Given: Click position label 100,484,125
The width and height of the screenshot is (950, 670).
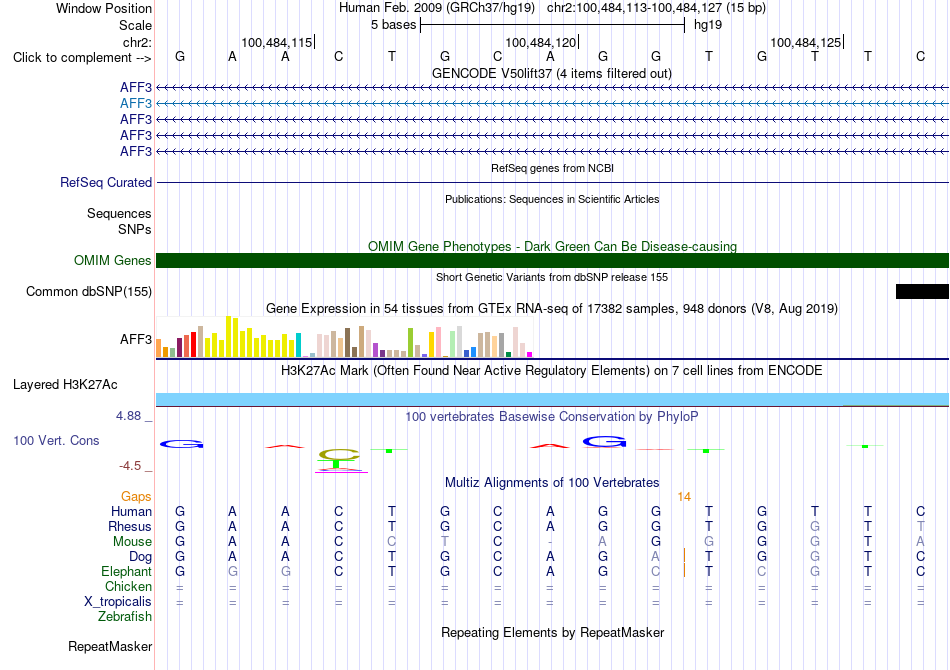Looking at the screenshot, I should coord(806,42).
